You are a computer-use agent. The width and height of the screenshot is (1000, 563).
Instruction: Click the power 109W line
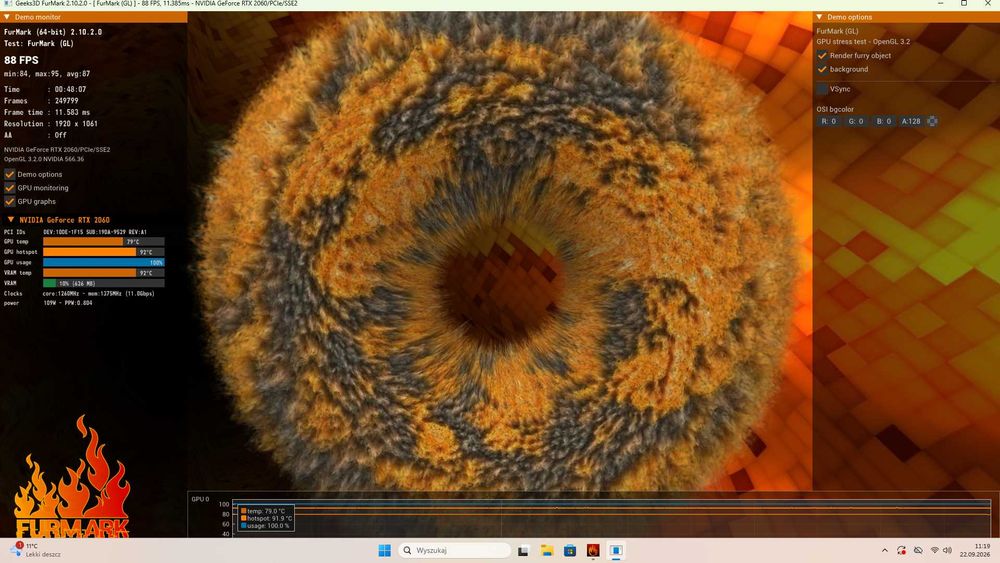coord(48,303)
